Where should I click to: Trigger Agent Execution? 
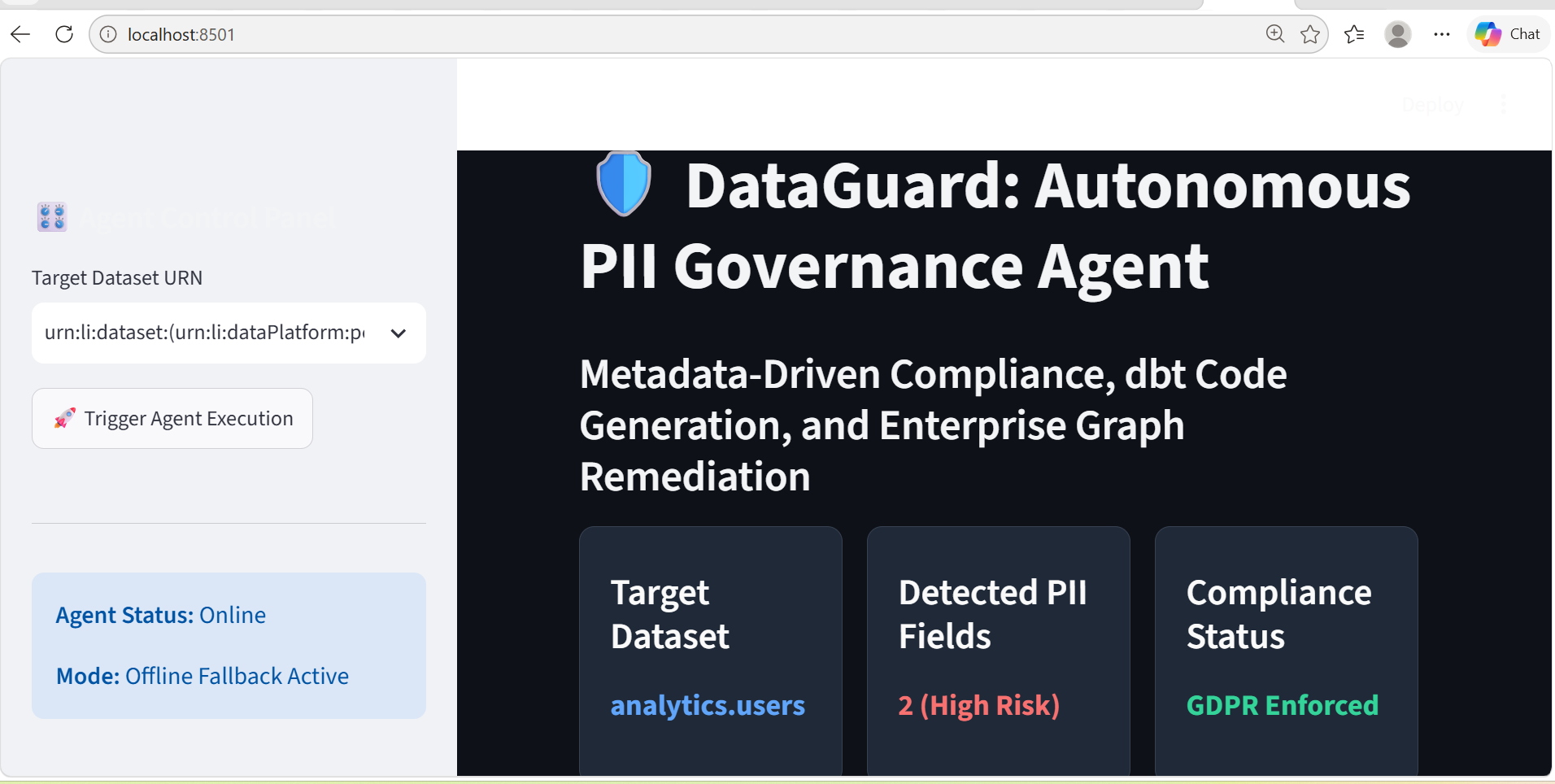(x=172, y=419)
